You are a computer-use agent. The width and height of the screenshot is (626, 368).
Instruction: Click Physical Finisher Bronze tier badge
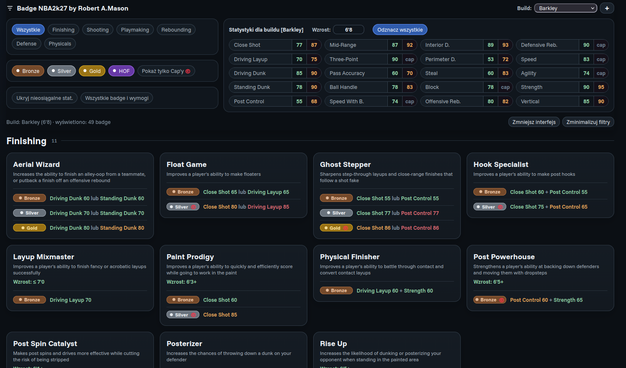[x=336, y=291]
